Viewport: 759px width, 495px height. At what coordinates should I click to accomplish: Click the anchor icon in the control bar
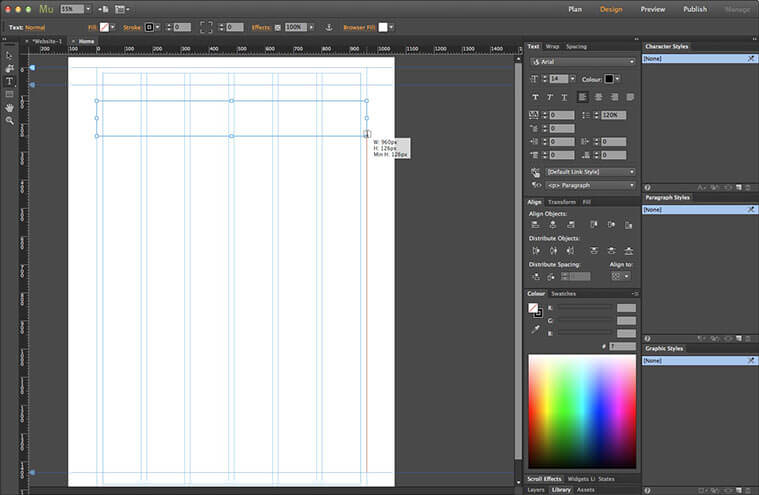[x=328, y=27]
